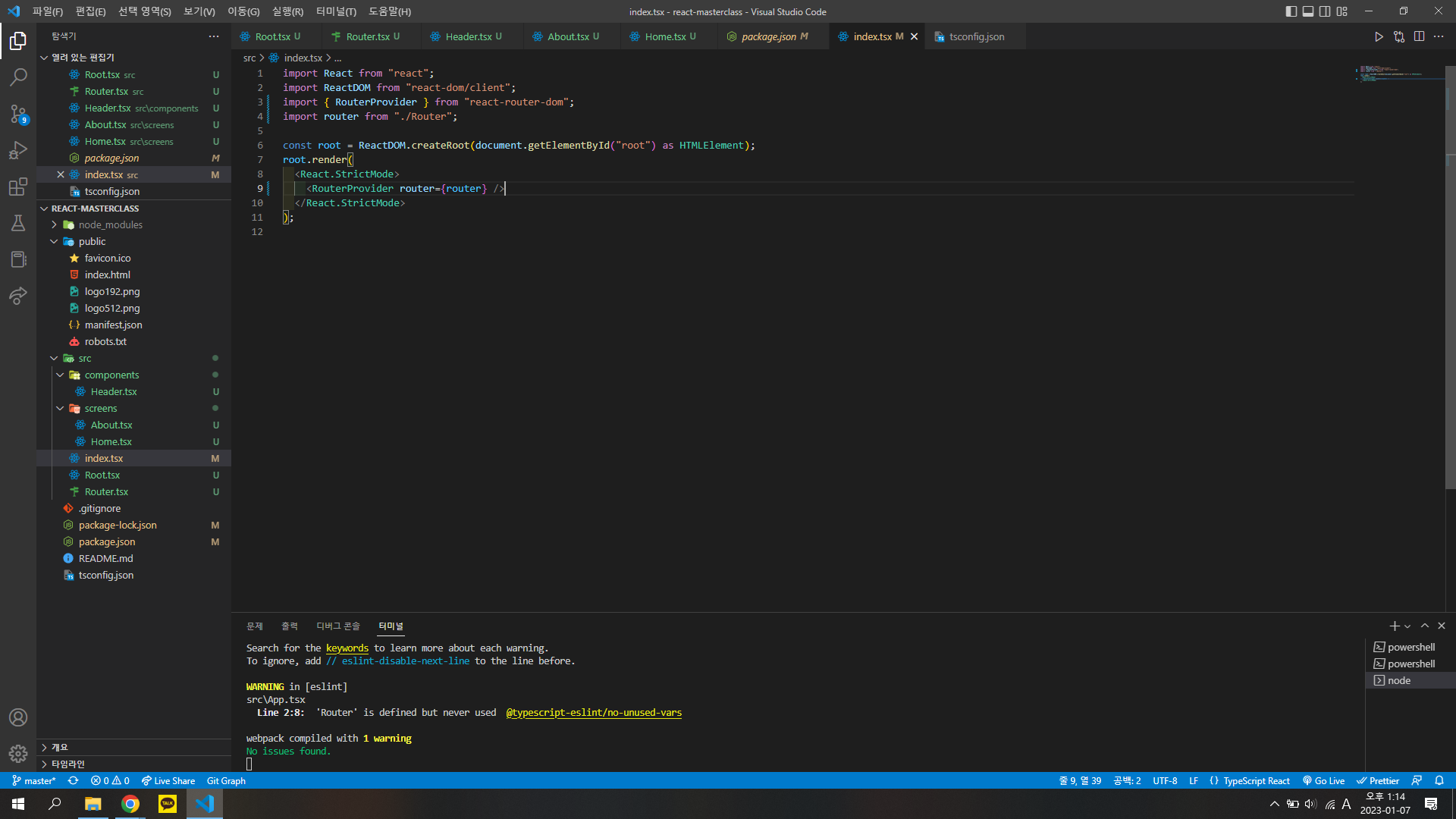This screenshot has height=819, width=1456.
Task: Click the new terminal plus icon
Action: coord(1394,626)
